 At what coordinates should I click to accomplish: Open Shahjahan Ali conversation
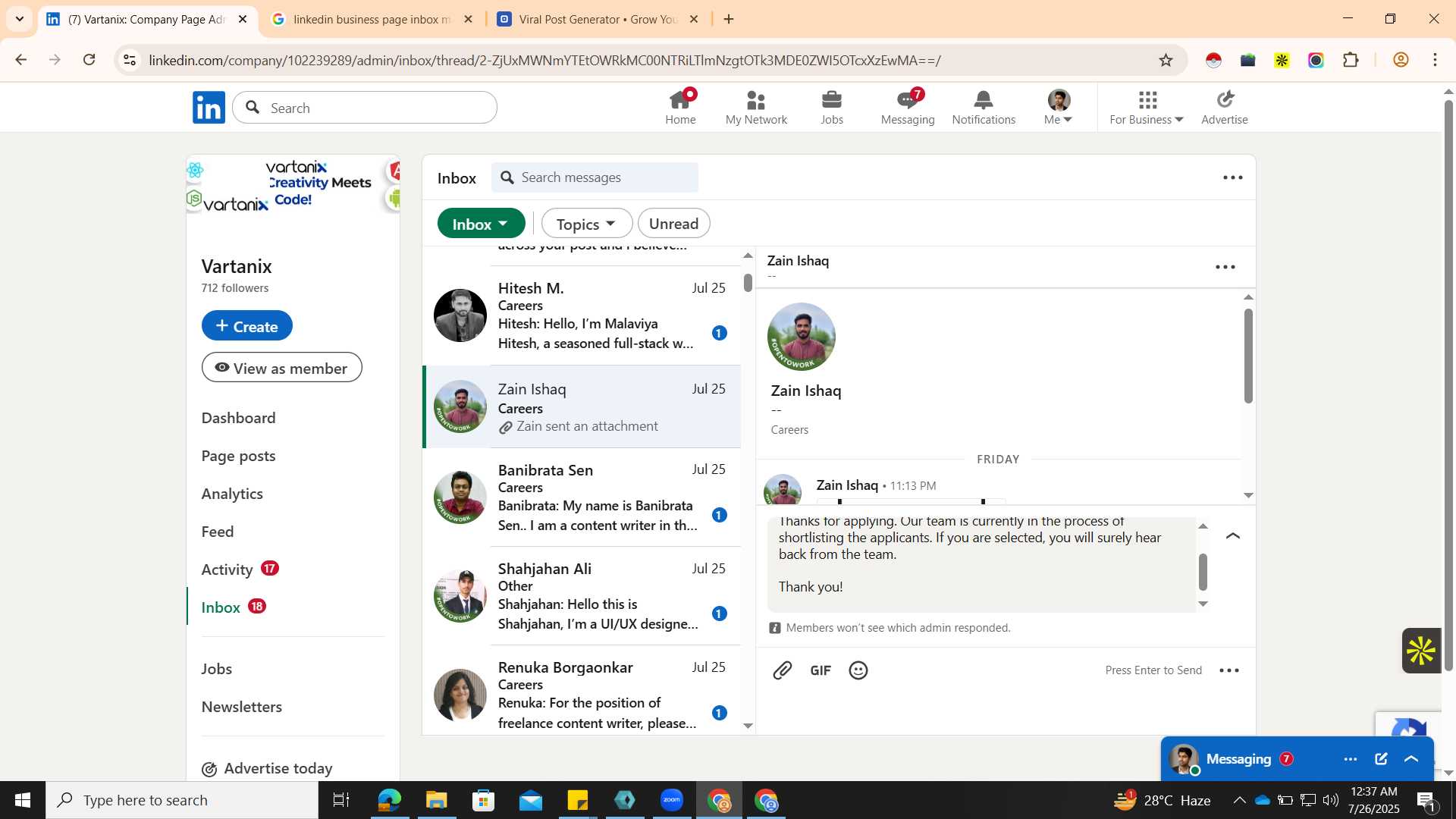coord(582,596)
